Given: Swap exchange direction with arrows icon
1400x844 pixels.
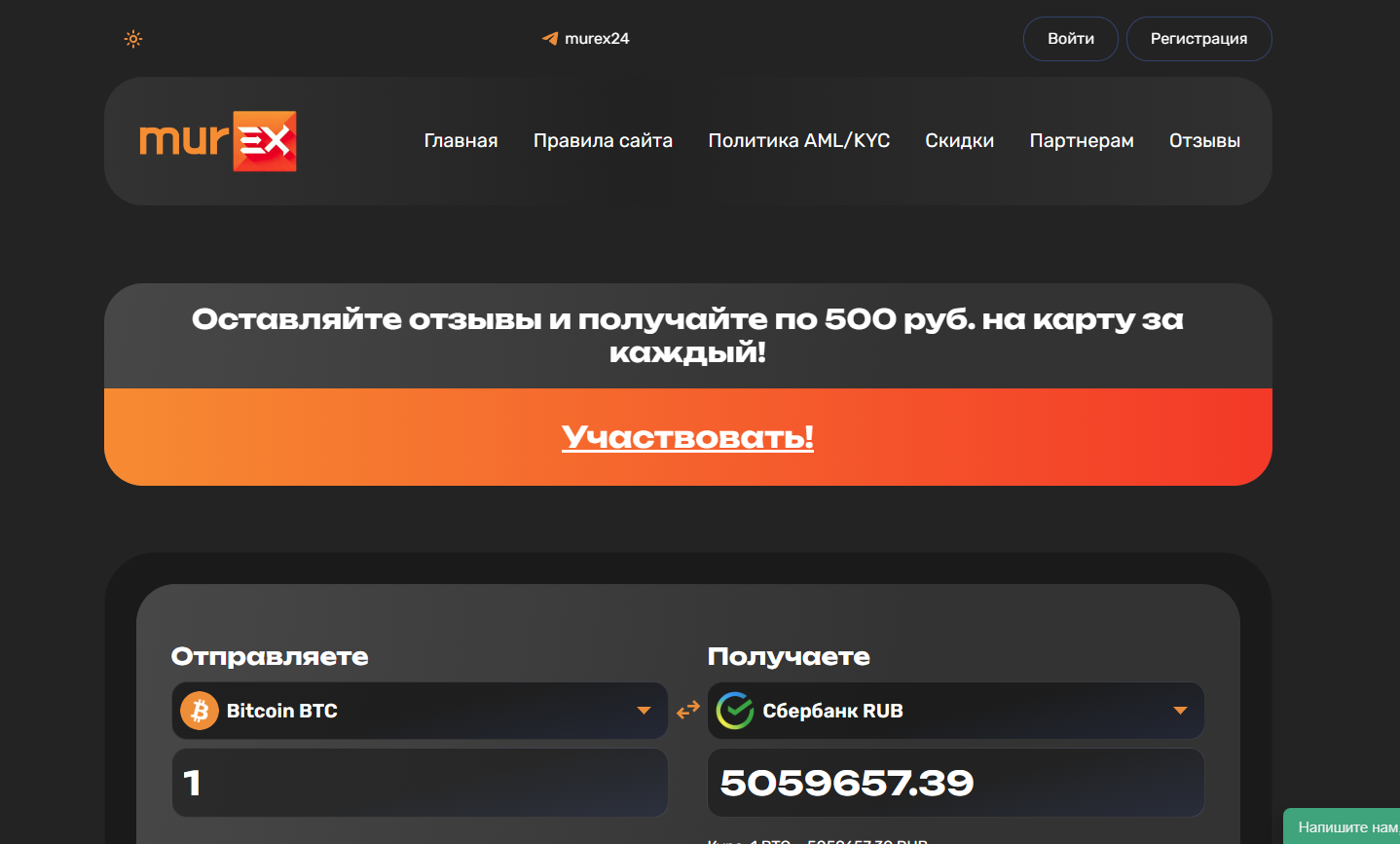Looking at the screenshot, I should [x=688, y=711].
